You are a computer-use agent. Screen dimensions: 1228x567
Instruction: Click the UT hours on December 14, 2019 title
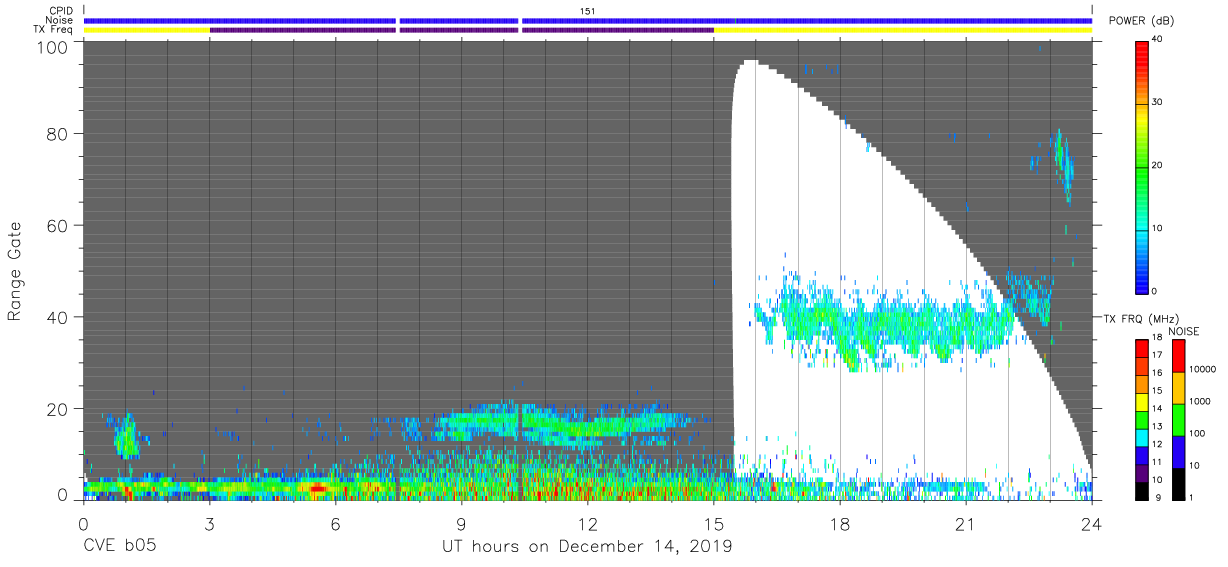[x=587, y=547]
